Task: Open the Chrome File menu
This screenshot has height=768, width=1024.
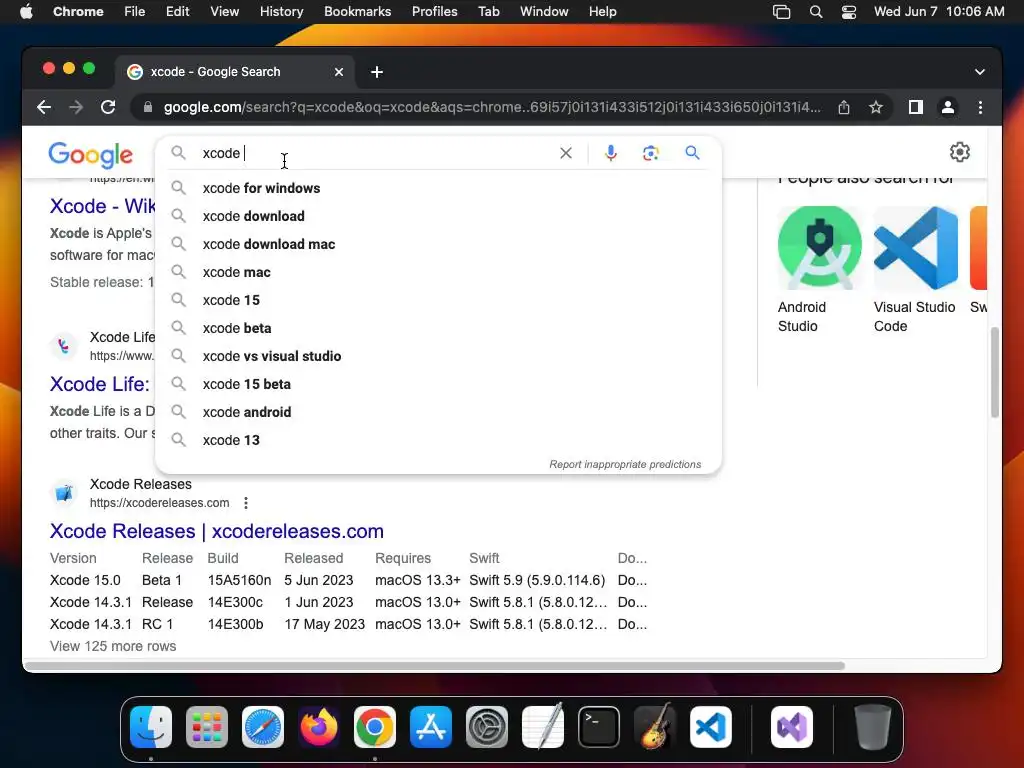Action: (135, 12)
